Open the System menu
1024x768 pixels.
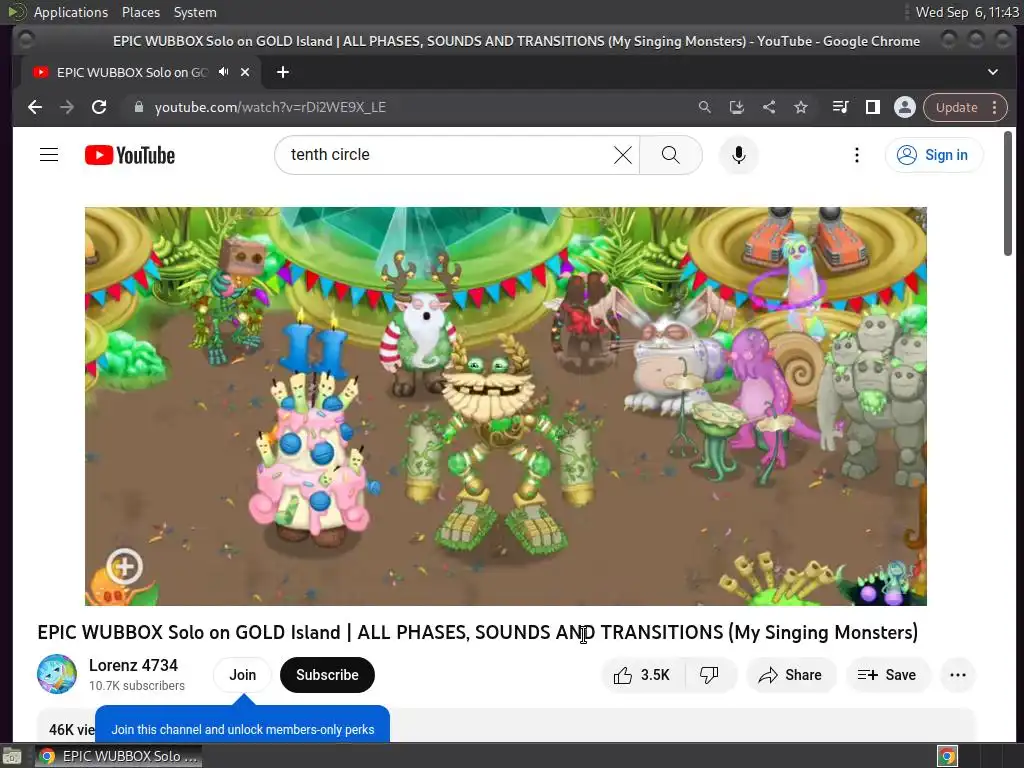coord(195,12)
